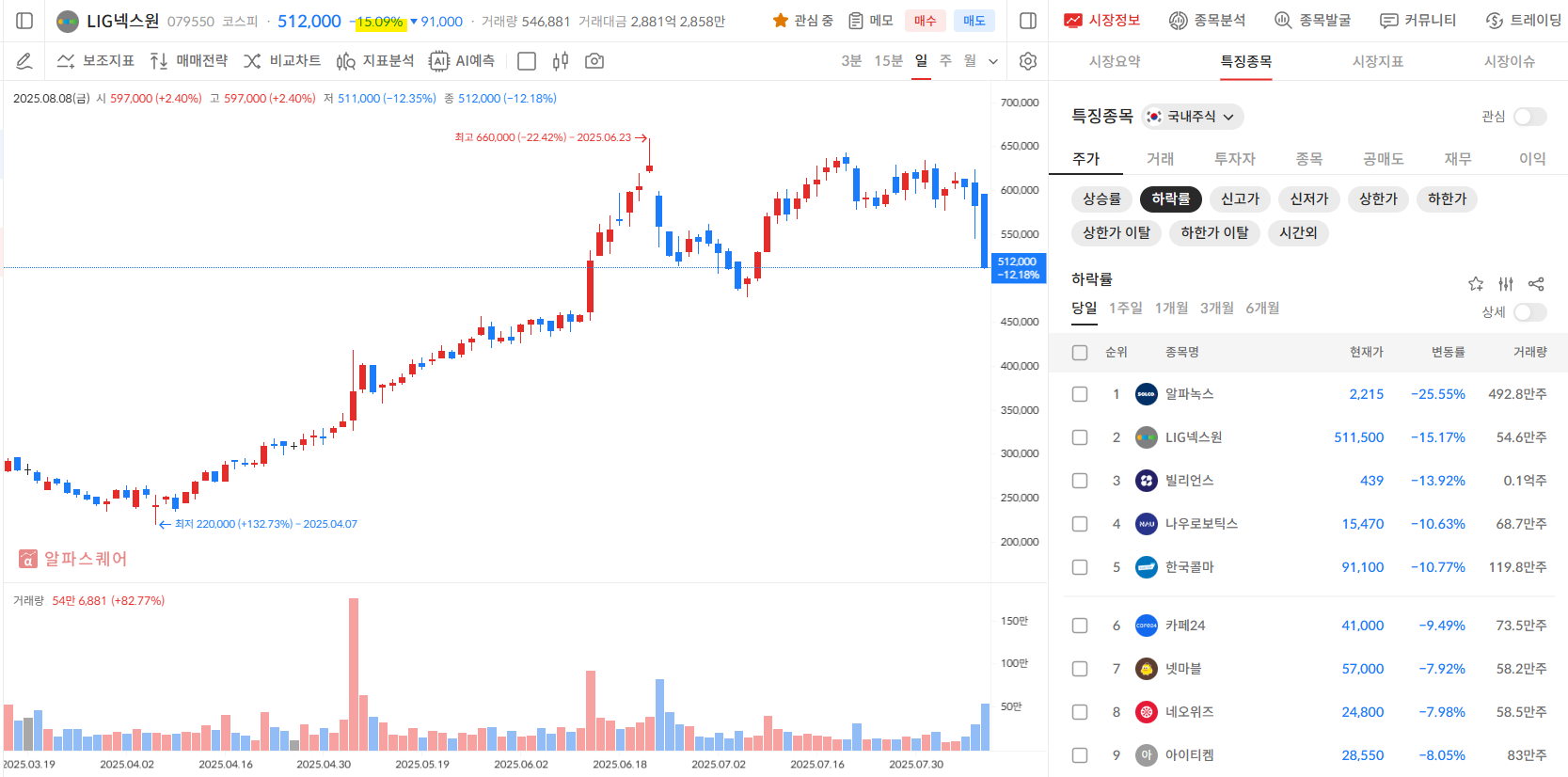Change the candlestick chart type icon

[561, 61]
